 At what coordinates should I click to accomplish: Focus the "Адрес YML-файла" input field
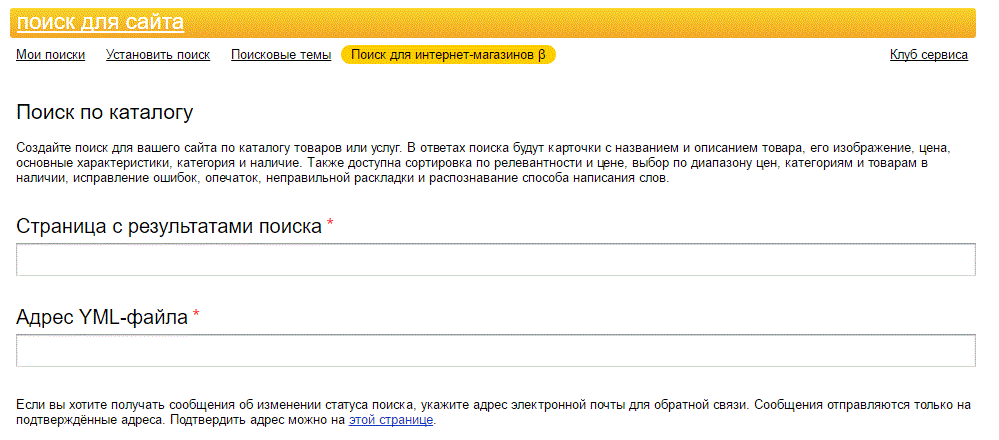pos(496,350)
